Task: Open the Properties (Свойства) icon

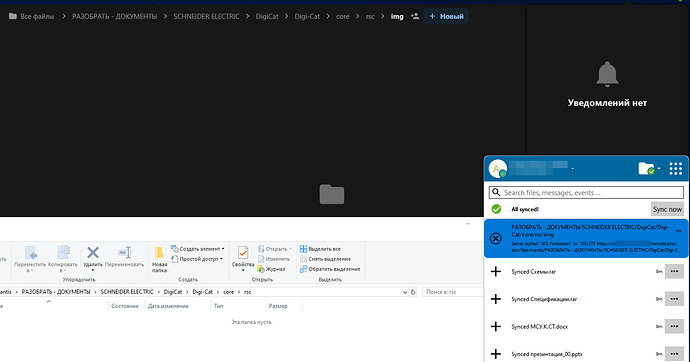Action: pyautogui.click(x=243, y=253)
